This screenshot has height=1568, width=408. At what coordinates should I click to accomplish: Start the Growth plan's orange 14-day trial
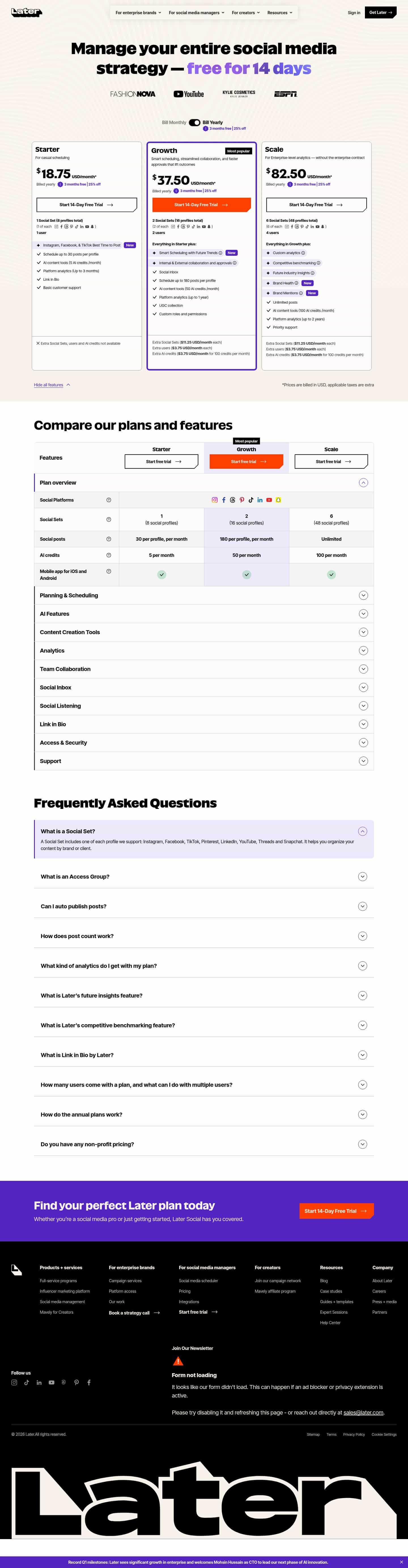201,204
